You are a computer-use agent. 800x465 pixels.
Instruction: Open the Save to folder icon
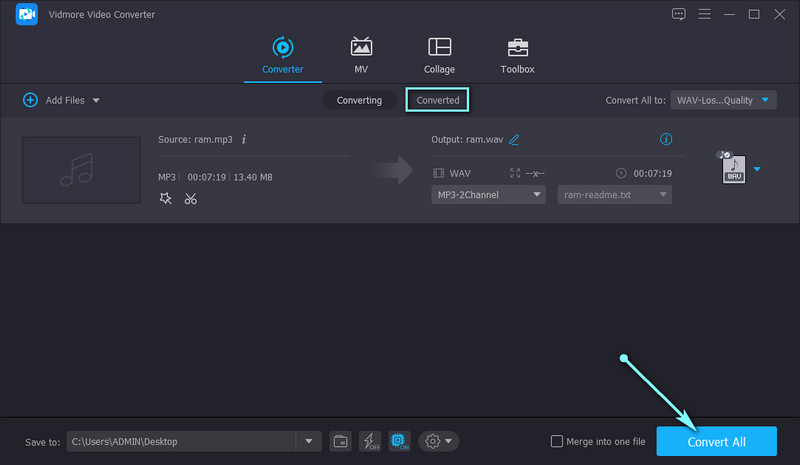340,441
